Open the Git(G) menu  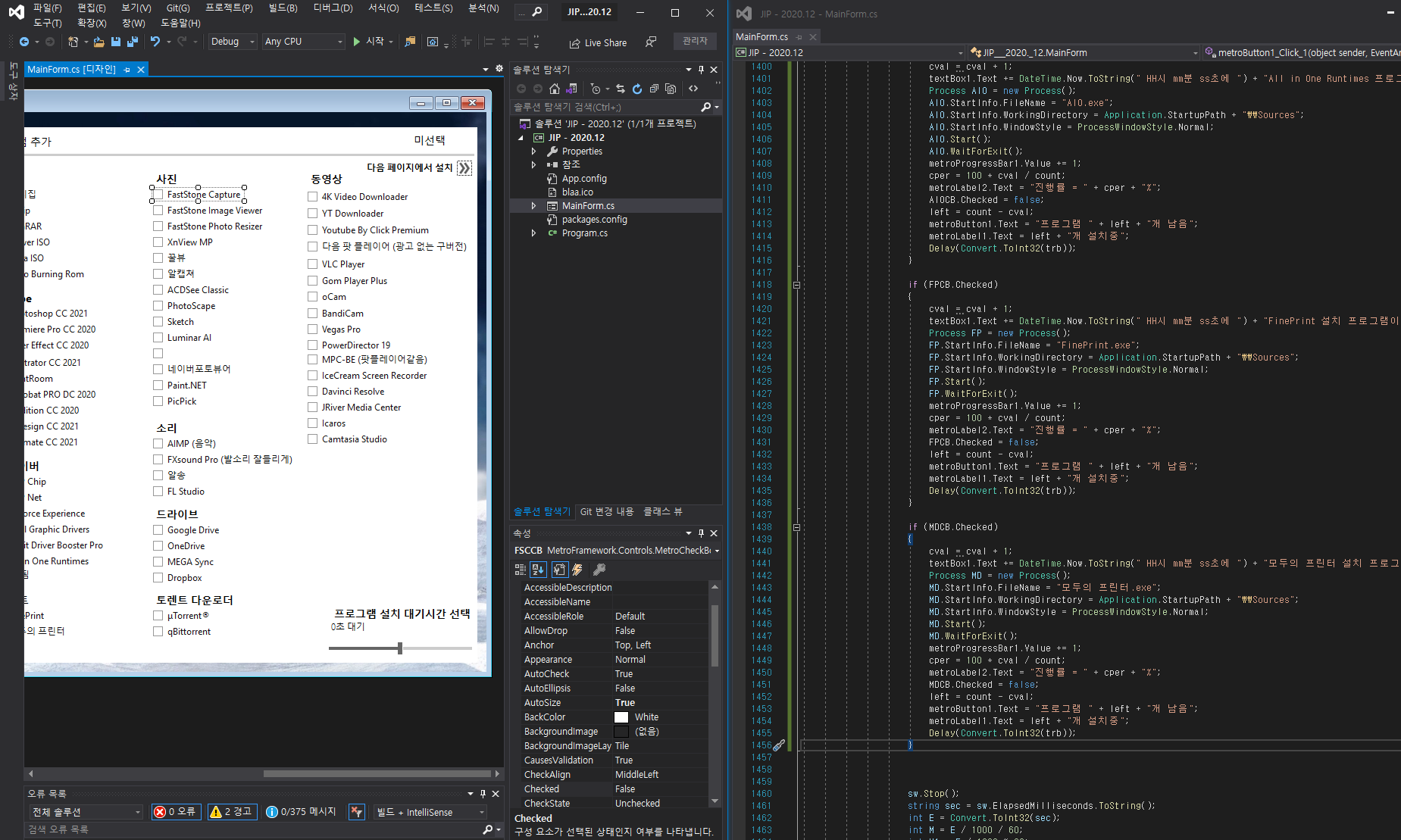[178, 8]
